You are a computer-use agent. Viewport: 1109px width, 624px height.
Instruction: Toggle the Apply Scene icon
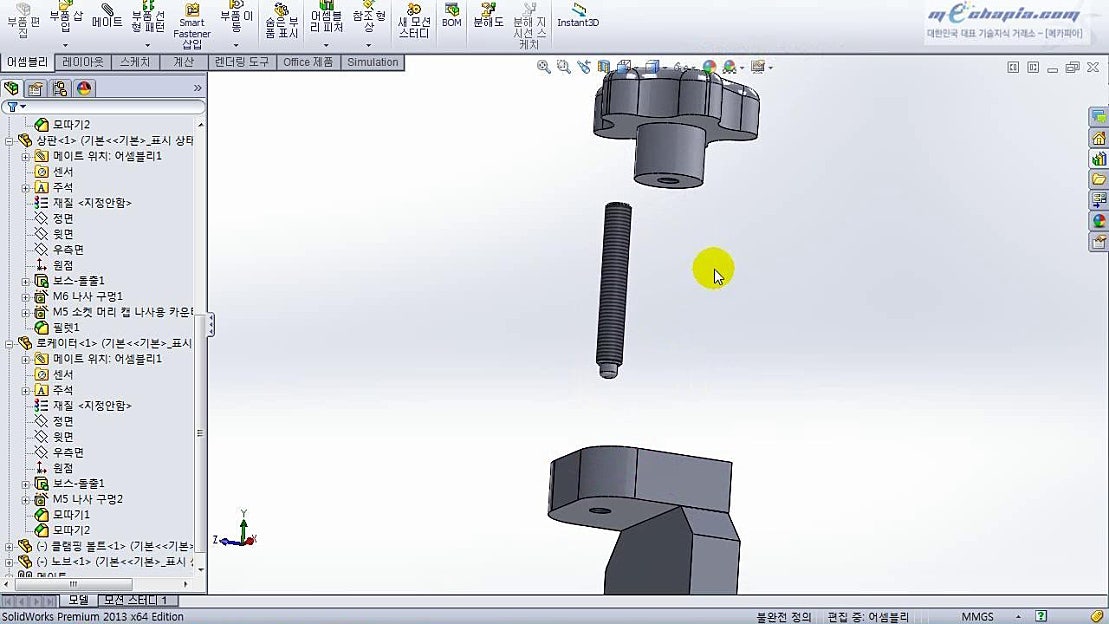click(728, 66)
